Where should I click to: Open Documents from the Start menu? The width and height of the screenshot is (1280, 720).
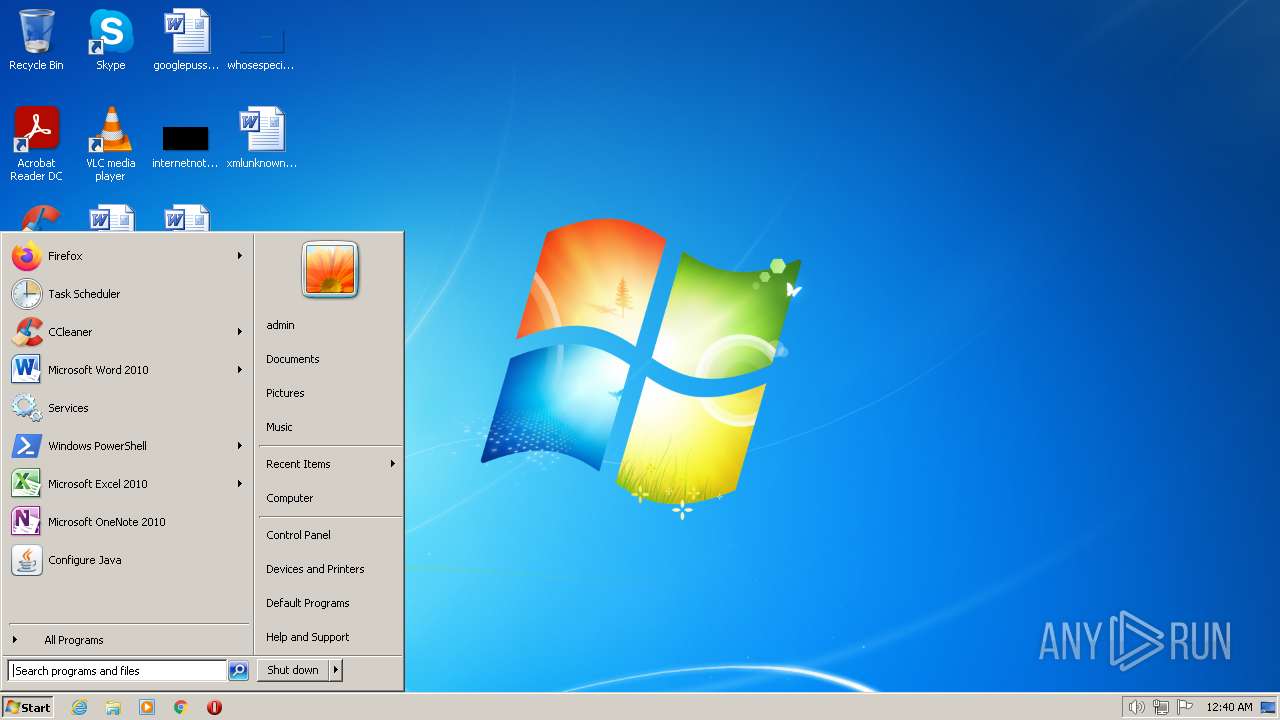tap(330, 359)
